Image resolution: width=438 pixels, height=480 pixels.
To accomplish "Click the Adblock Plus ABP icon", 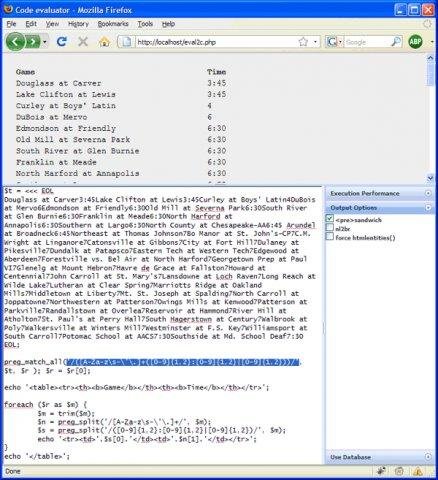I will point(415,42).
